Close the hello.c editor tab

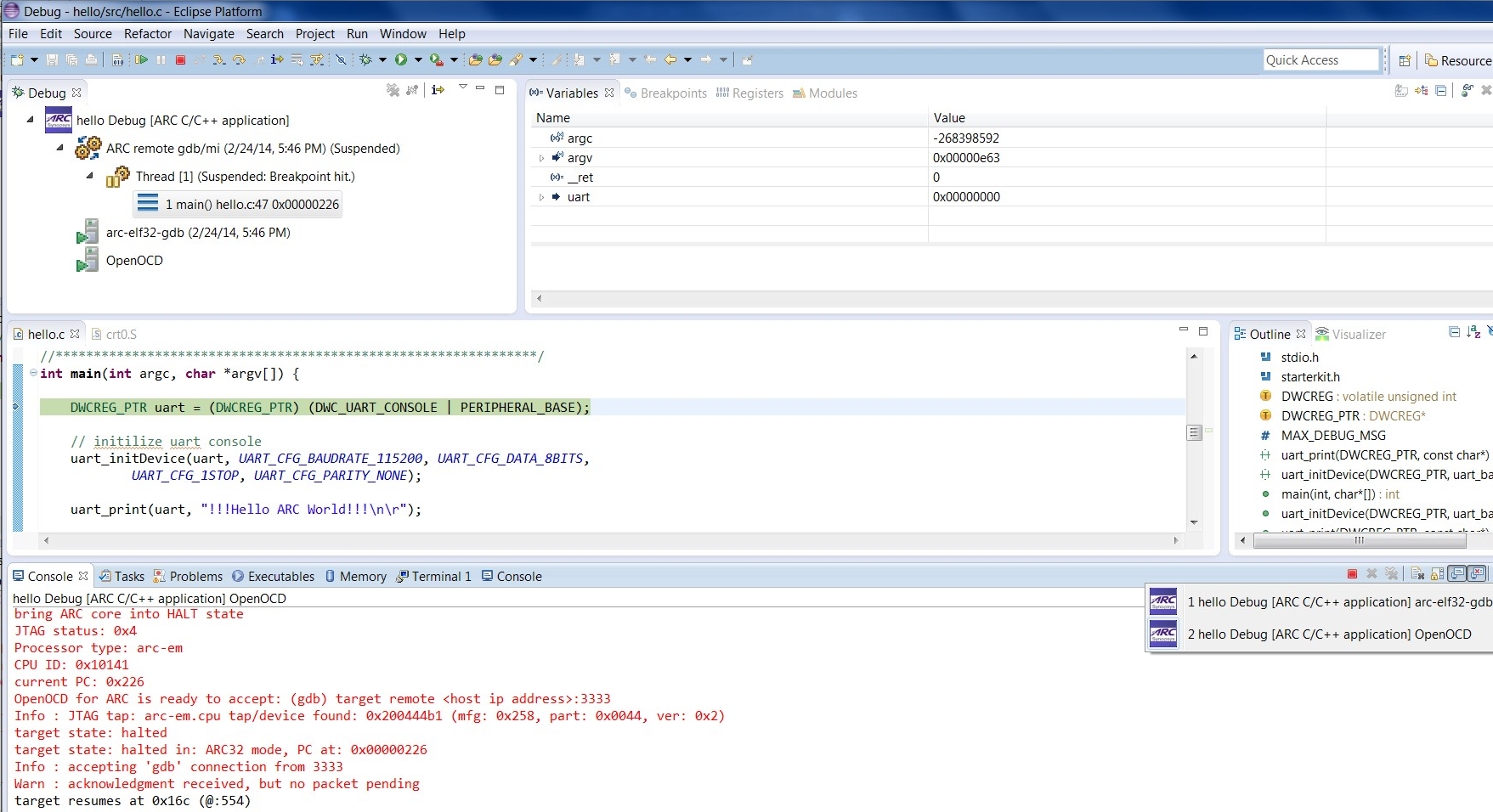point(76,334)
